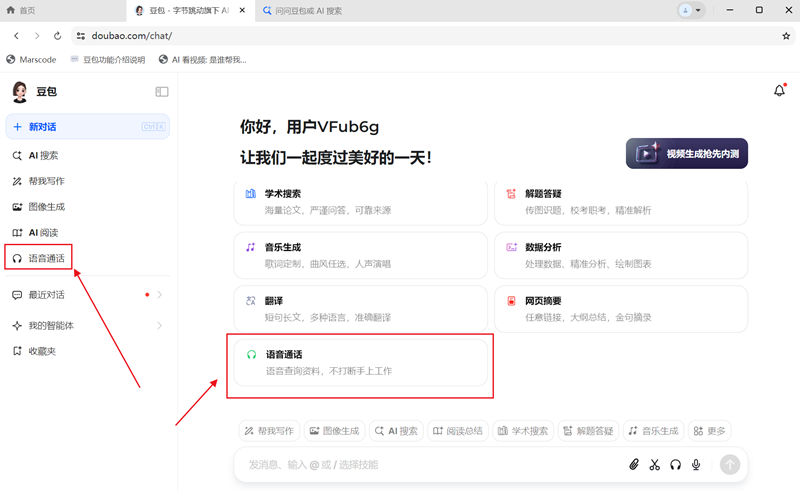Open the 翻译 card
The height and width of the screenshot is (492, 800).
[361, 309]
